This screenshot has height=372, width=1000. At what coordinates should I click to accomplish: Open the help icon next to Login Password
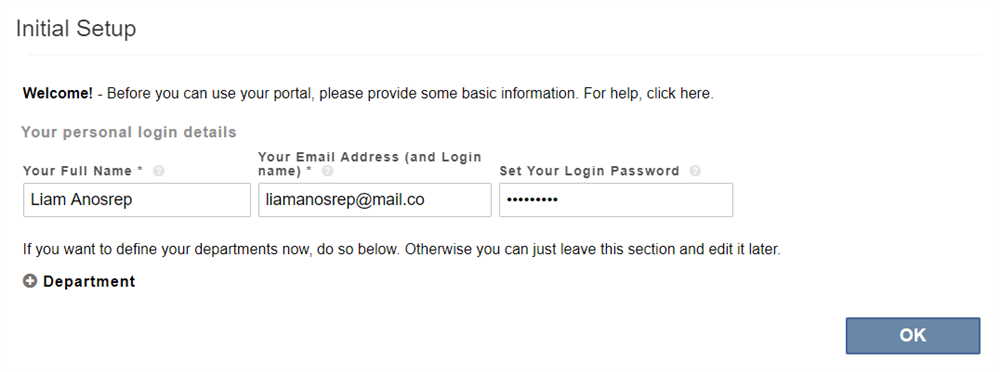(x=695, y=171)
